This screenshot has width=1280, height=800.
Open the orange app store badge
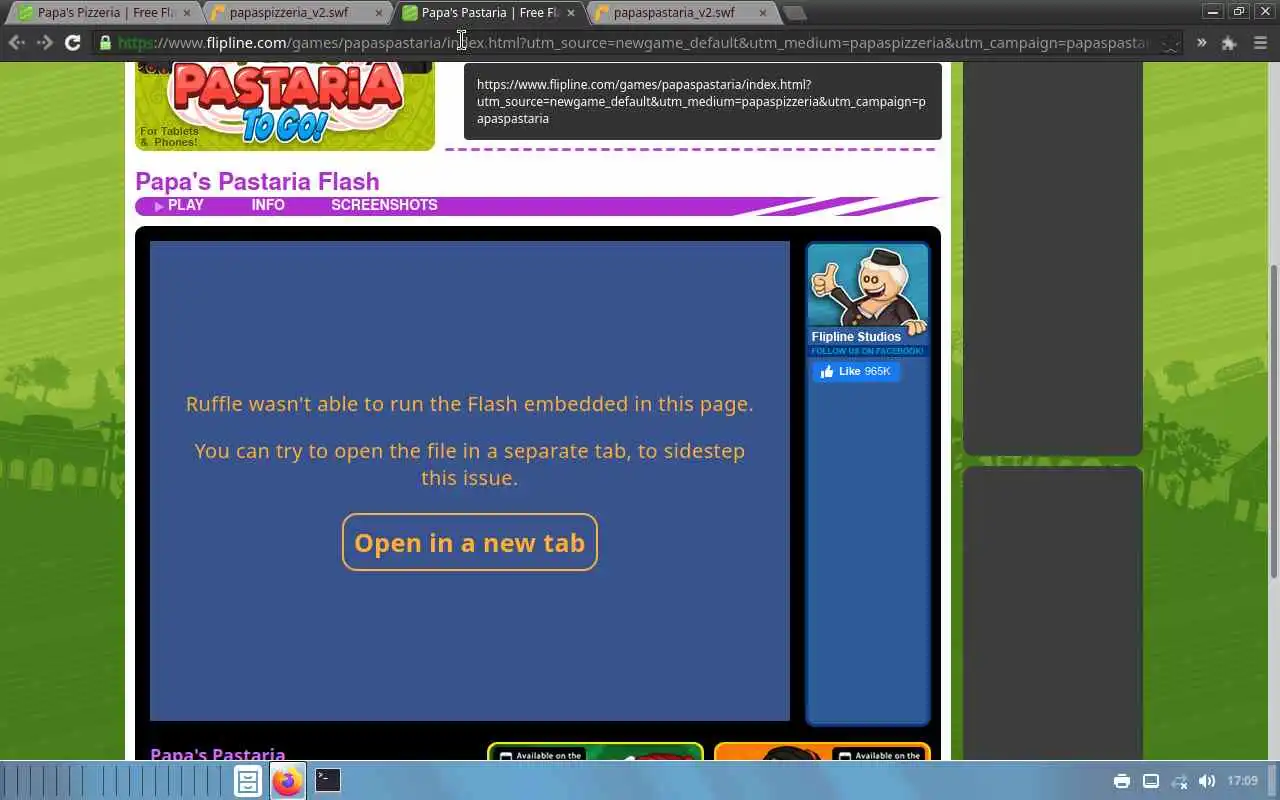pyautogui.click(x=822, y=751)
